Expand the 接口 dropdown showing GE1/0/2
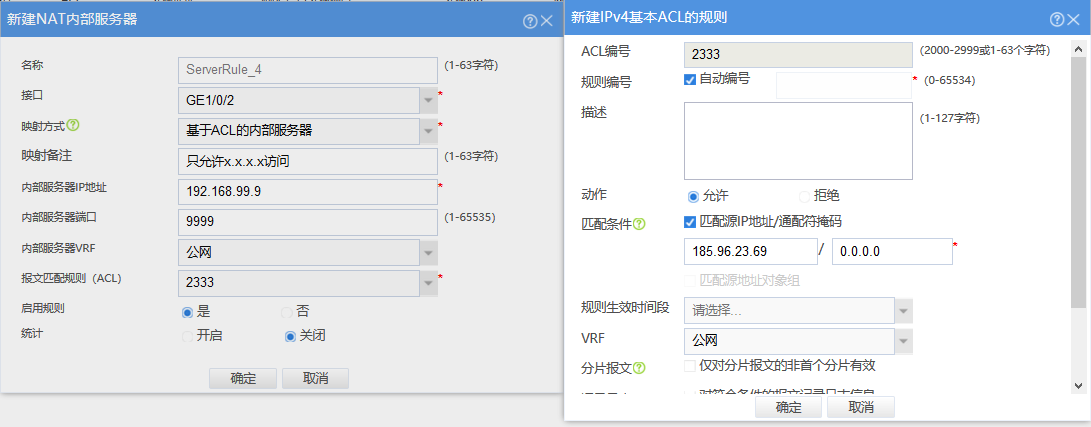This screenshot has height=427, width=1091. (x=428, y=100)
